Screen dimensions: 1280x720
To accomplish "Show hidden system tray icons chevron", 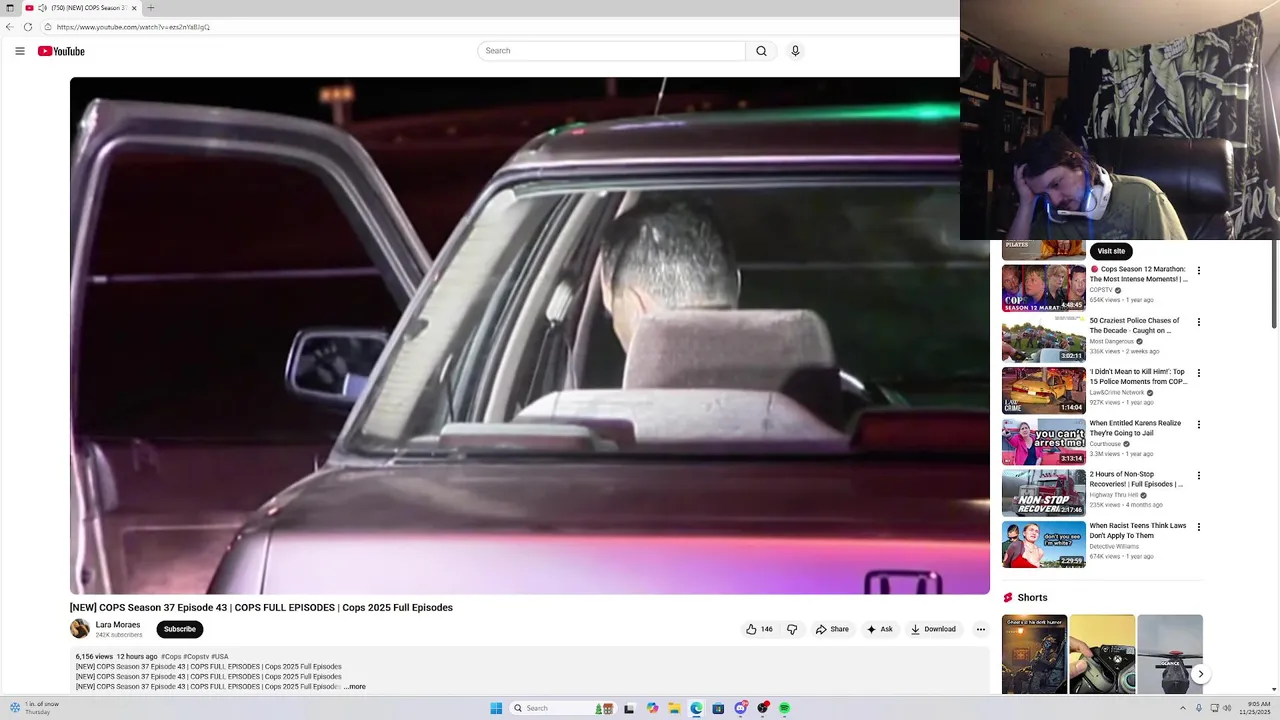I will tap(1182, 708).
